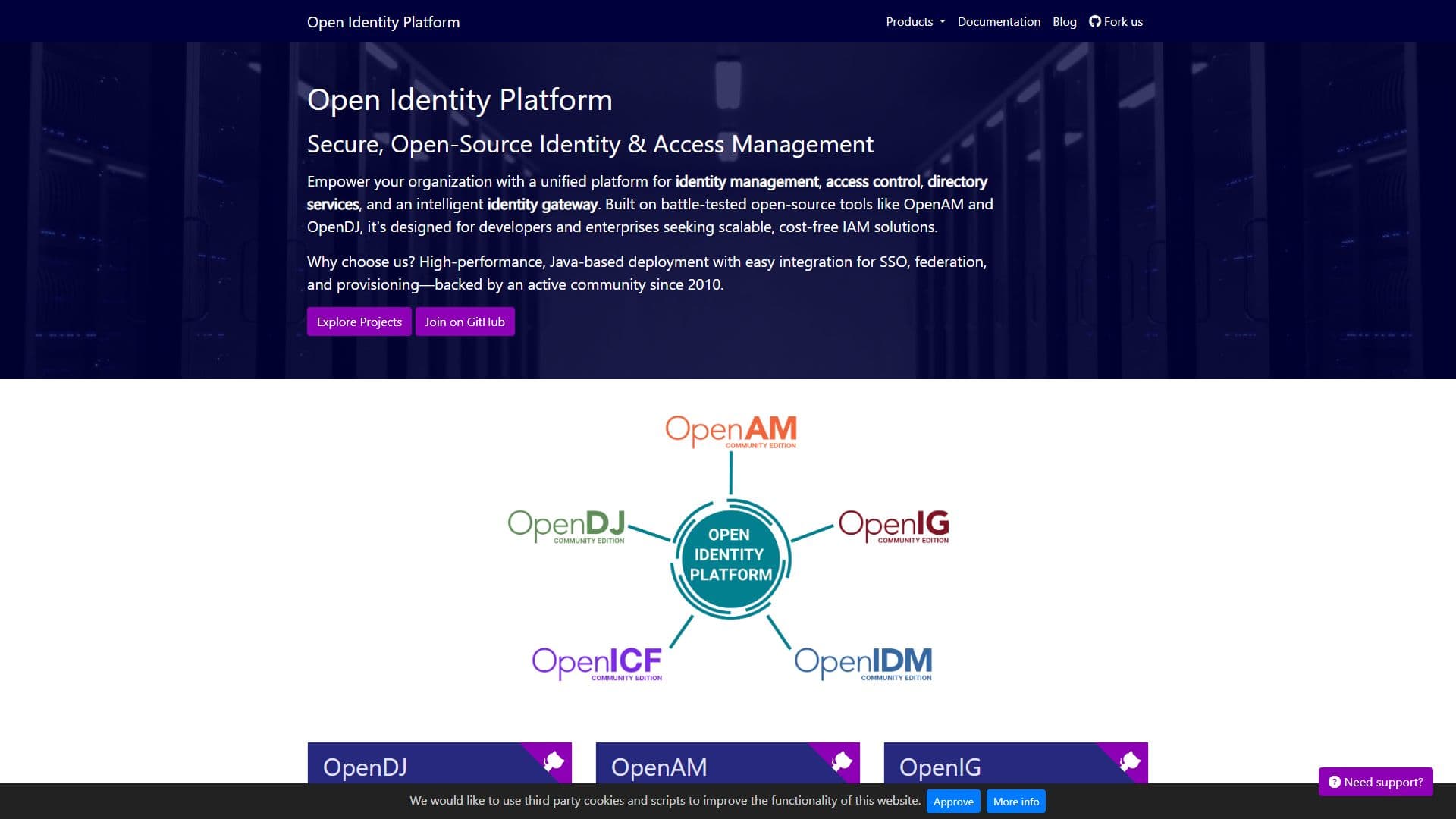Go to the Blog page
The height and width of the screenshot is (819, 1456).
coord(1065,21)
